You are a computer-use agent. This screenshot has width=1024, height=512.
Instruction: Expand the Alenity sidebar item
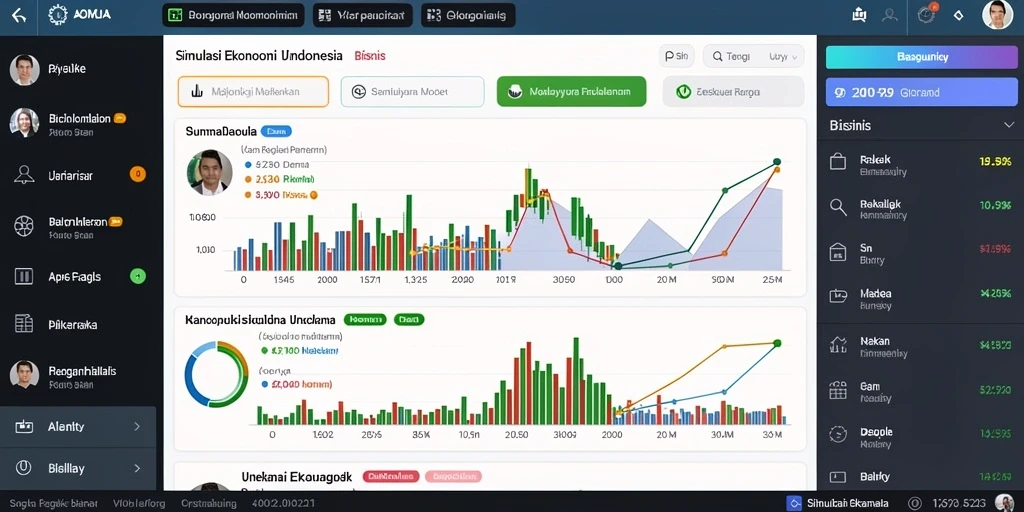coord(78,426)
